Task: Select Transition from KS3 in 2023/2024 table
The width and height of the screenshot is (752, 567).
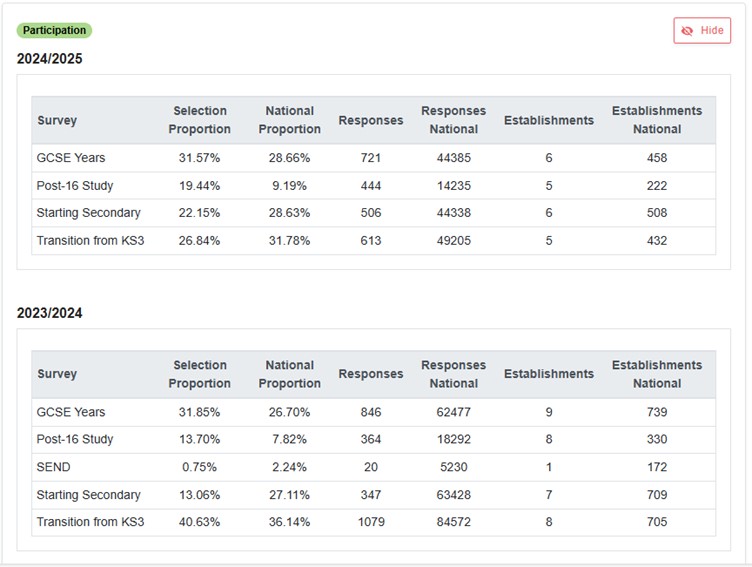Action: [x=91, y=522]
